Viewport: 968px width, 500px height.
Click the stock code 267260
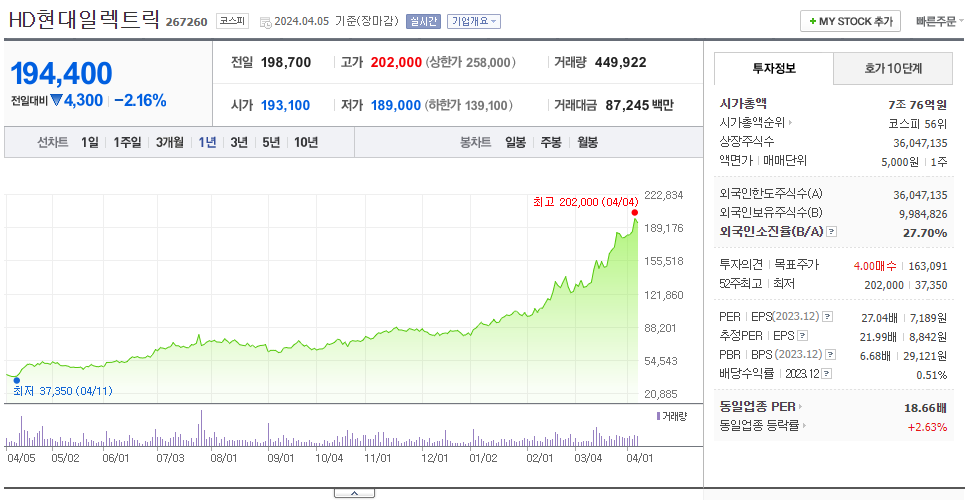point(186,22)
